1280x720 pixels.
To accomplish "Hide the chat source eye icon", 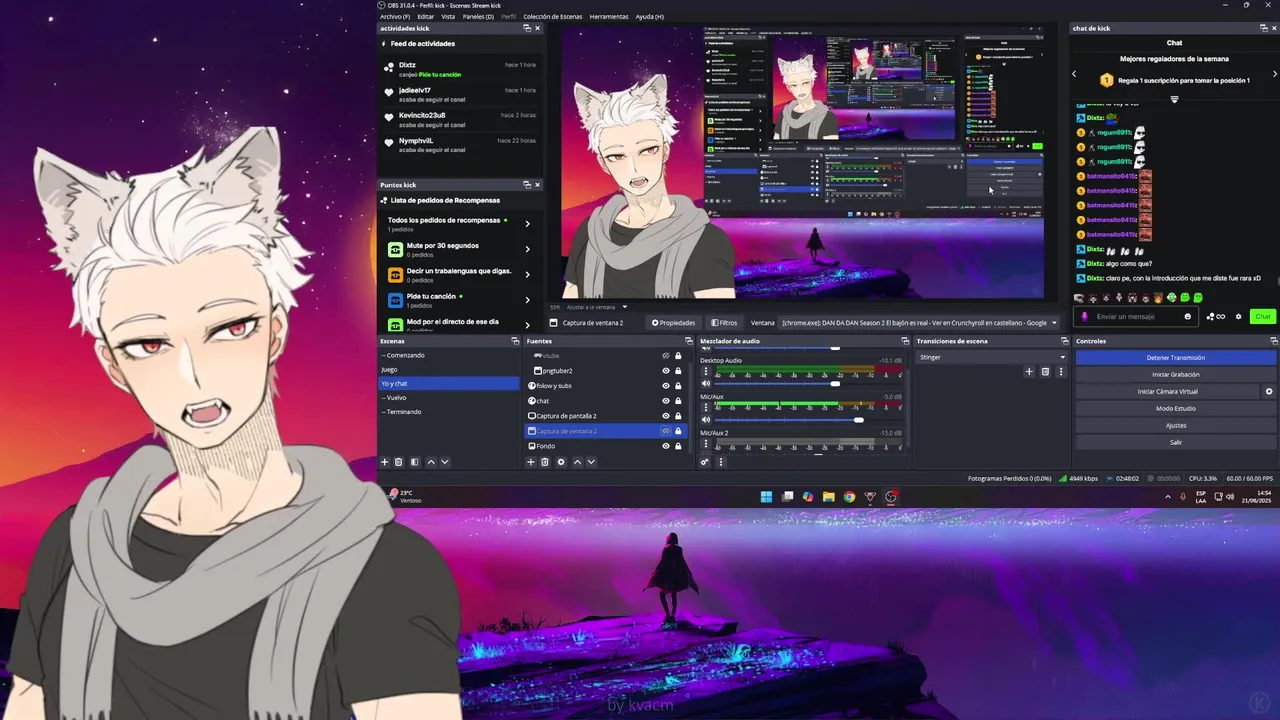I will (x=666, y=401).
